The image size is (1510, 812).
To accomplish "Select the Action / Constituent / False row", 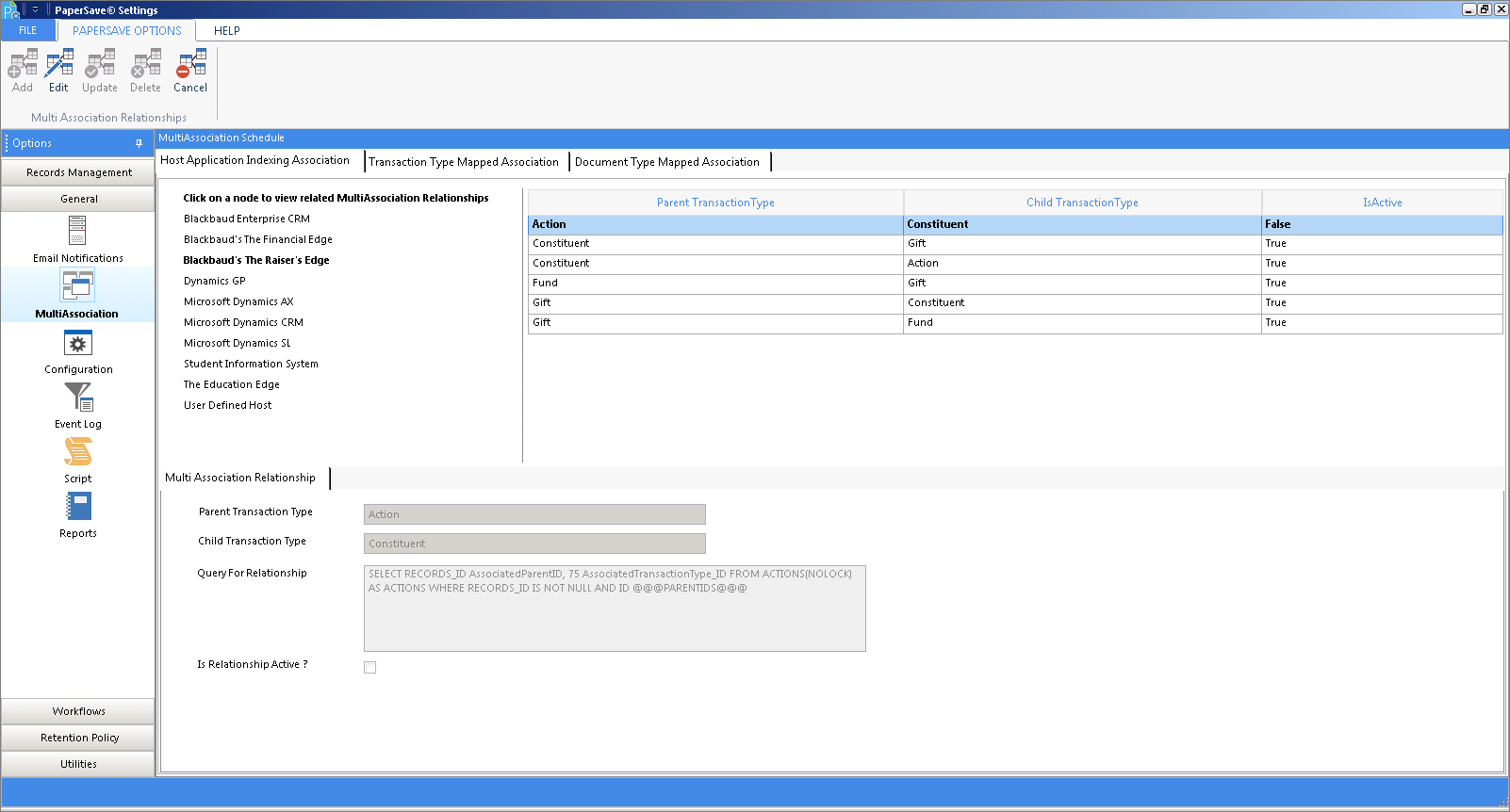I will pos(1015,224).
